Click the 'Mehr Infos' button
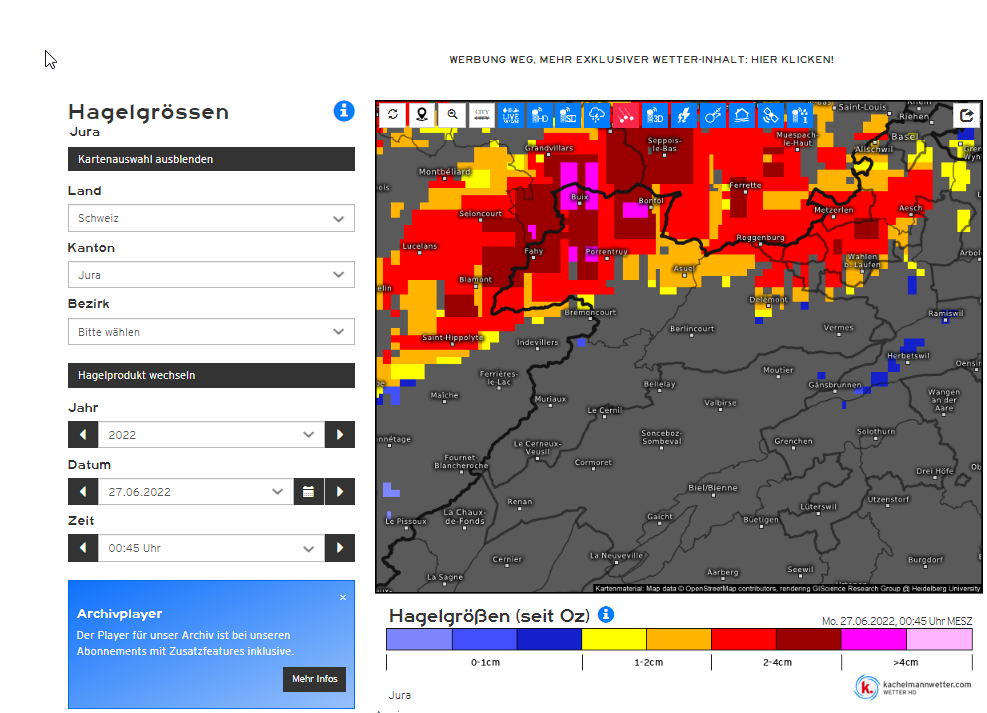Screen dimensions: 987x713 point(314,679)
